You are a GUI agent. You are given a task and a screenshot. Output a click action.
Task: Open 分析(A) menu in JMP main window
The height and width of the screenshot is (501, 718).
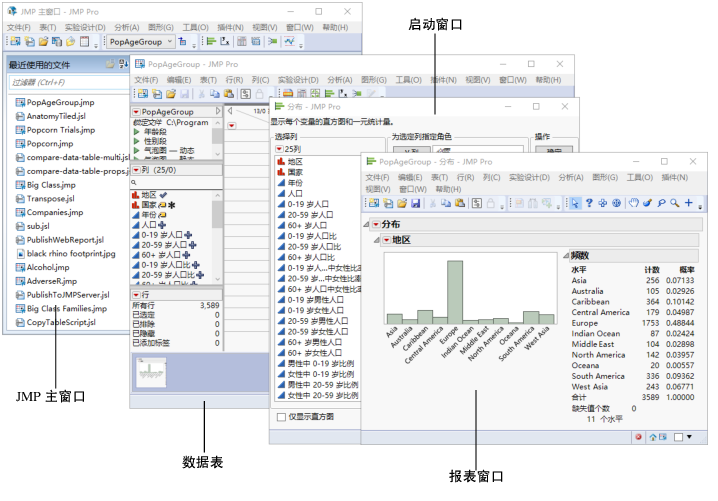(126, 27)
